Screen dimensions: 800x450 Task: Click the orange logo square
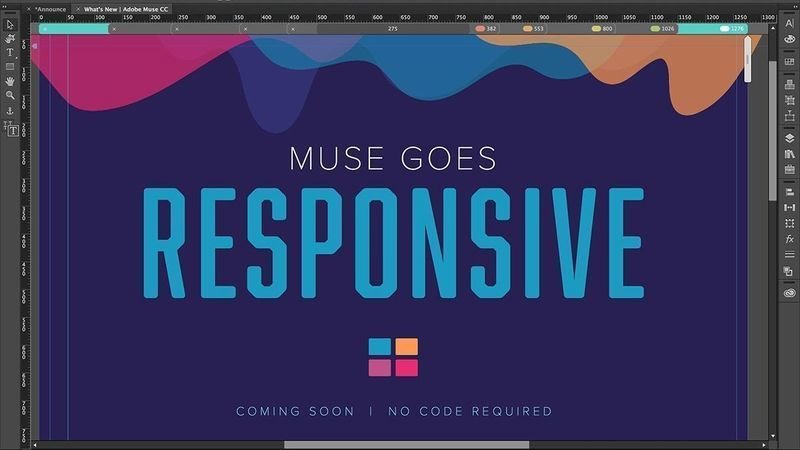(x=407, y=346)
